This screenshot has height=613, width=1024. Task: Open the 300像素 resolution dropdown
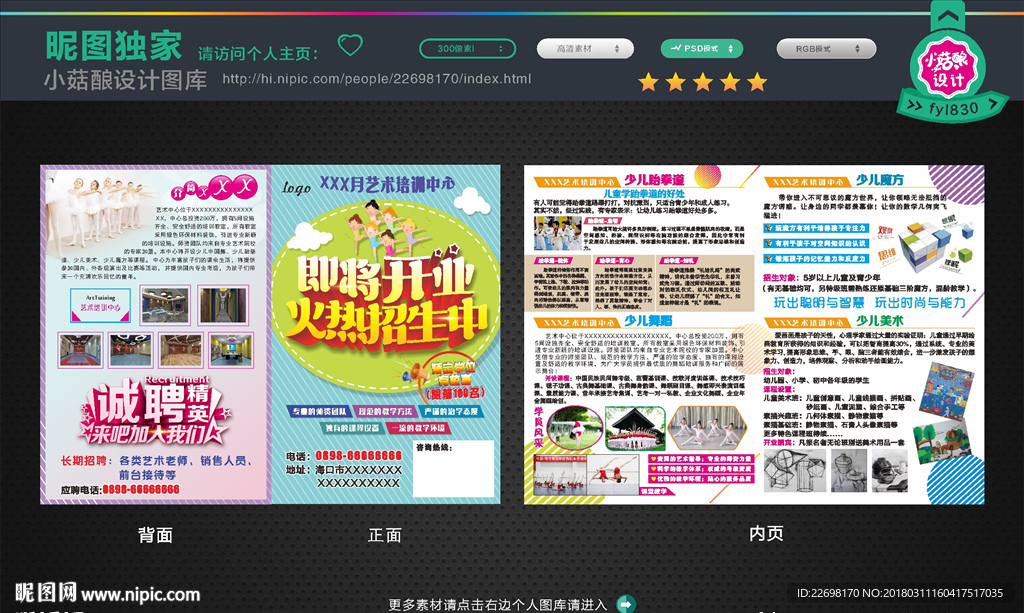click(x=467, y=49)
